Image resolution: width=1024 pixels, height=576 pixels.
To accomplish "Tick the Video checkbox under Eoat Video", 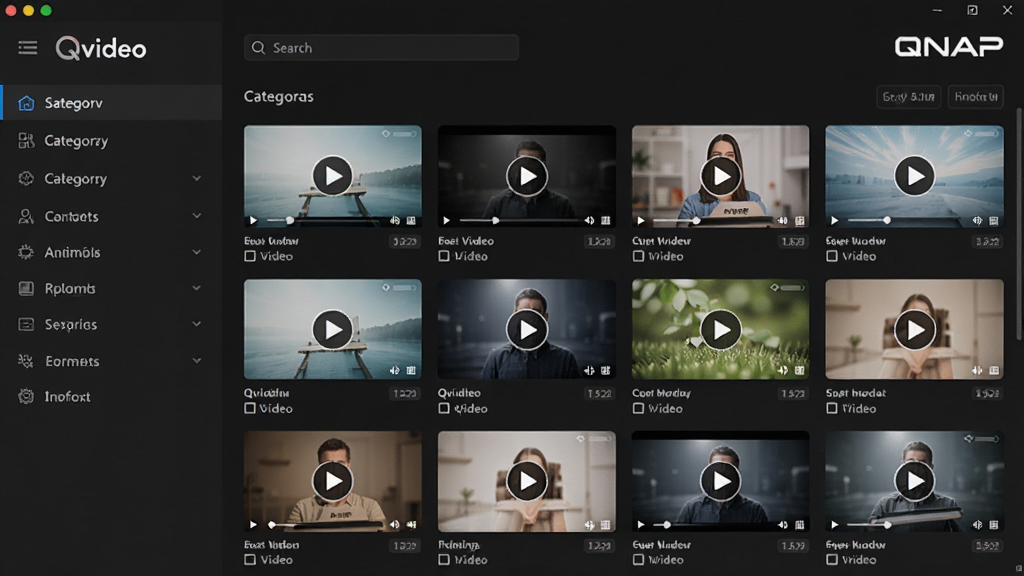I will [444, 256].
